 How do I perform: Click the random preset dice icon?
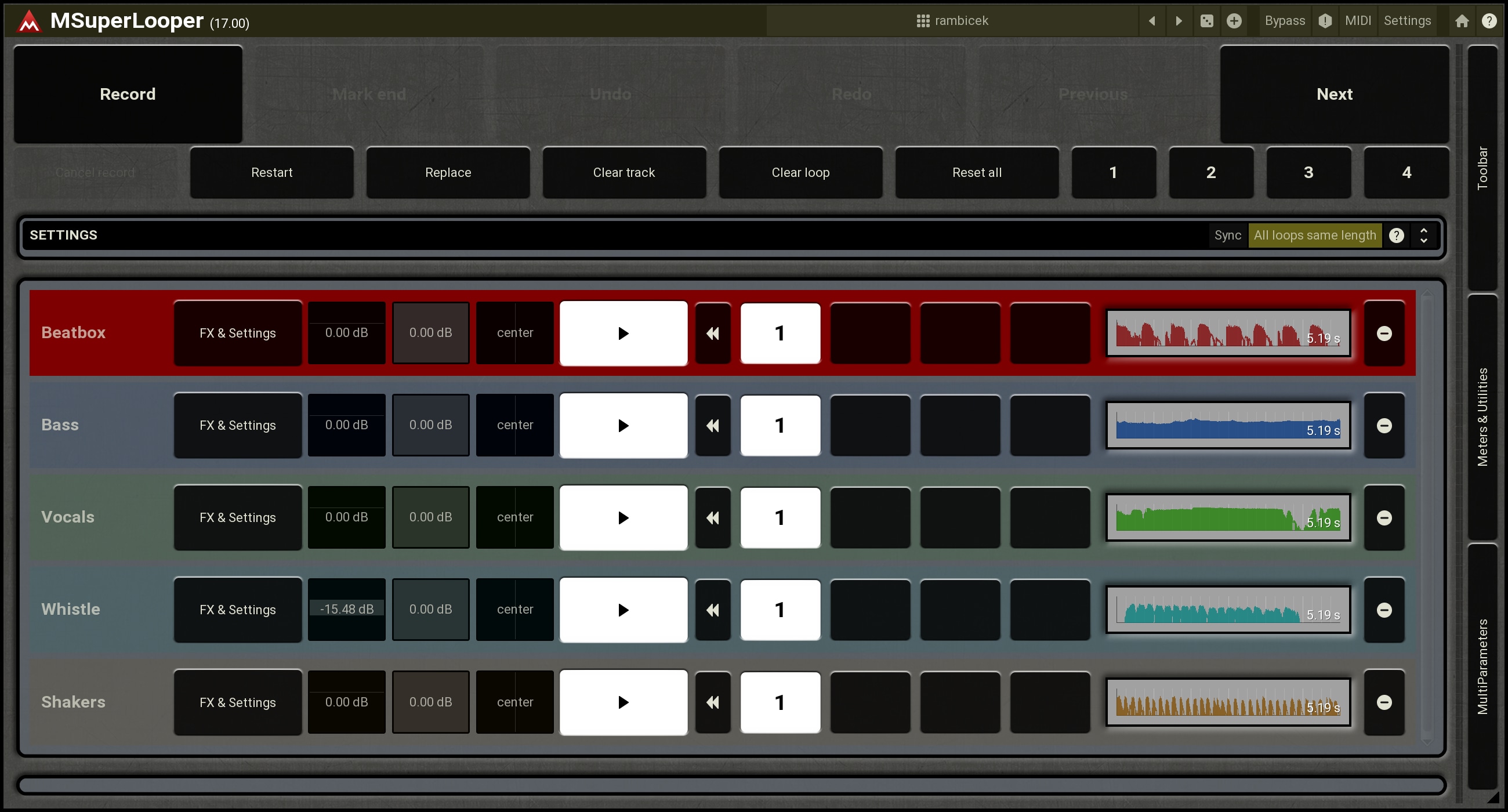(1206, 21)
